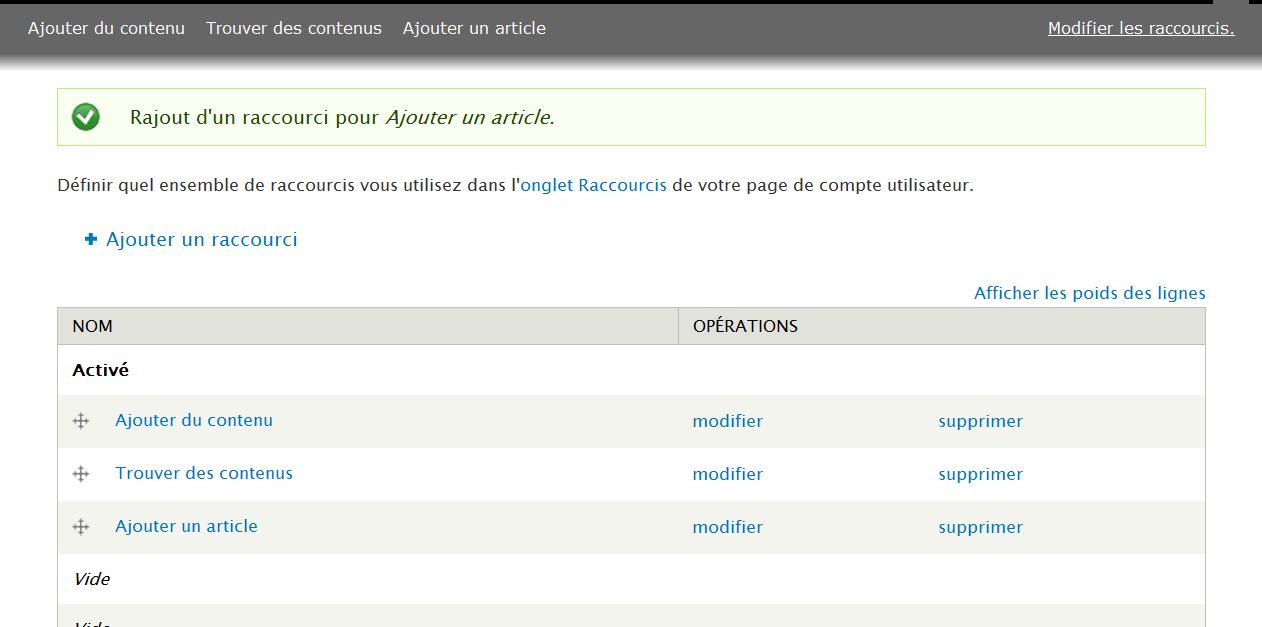The width and height of the screenshot is (1262, 627).
Task: Open the Trouver des contenus link in the table
Action: coord(204,473)
